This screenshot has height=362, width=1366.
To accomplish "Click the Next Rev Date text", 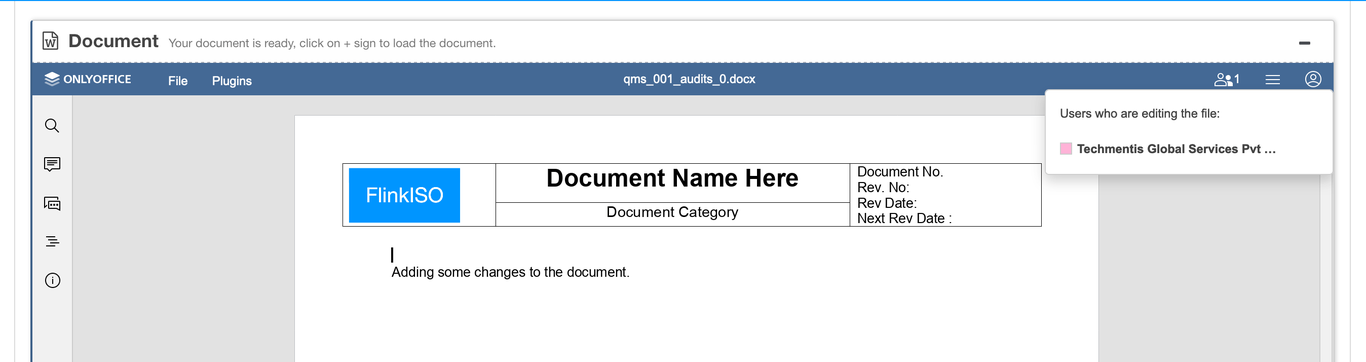I will click(x=904, y=218).
